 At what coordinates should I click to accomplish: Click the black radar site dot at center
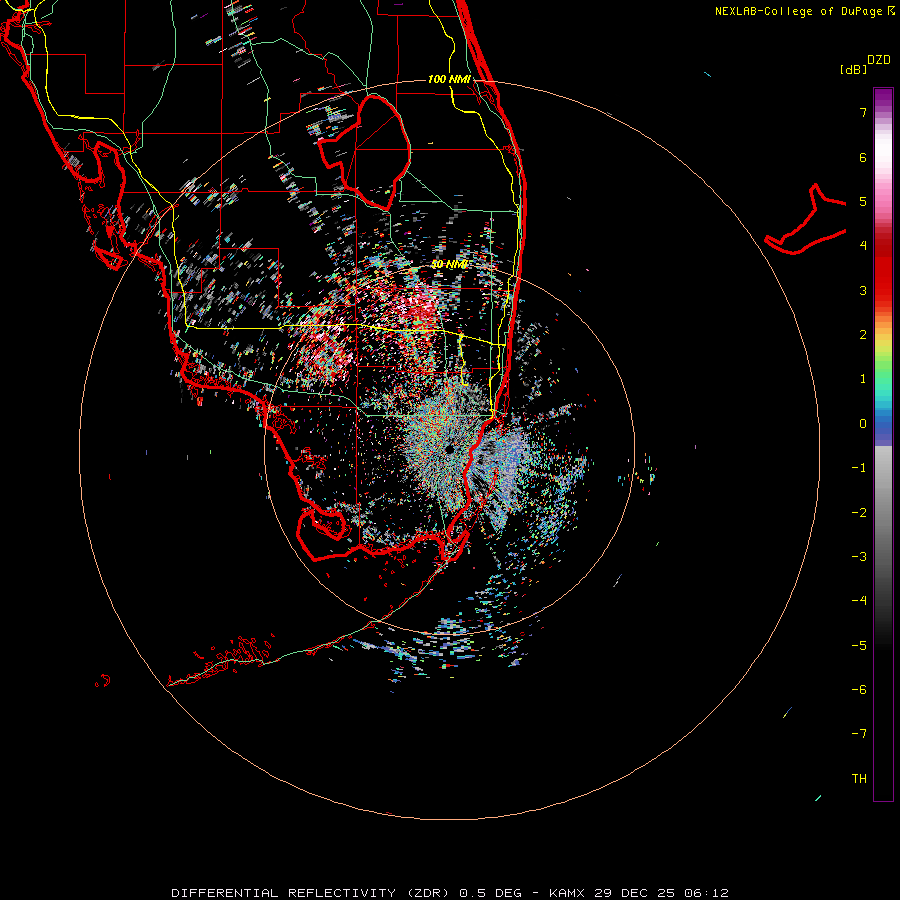point(449,449)
